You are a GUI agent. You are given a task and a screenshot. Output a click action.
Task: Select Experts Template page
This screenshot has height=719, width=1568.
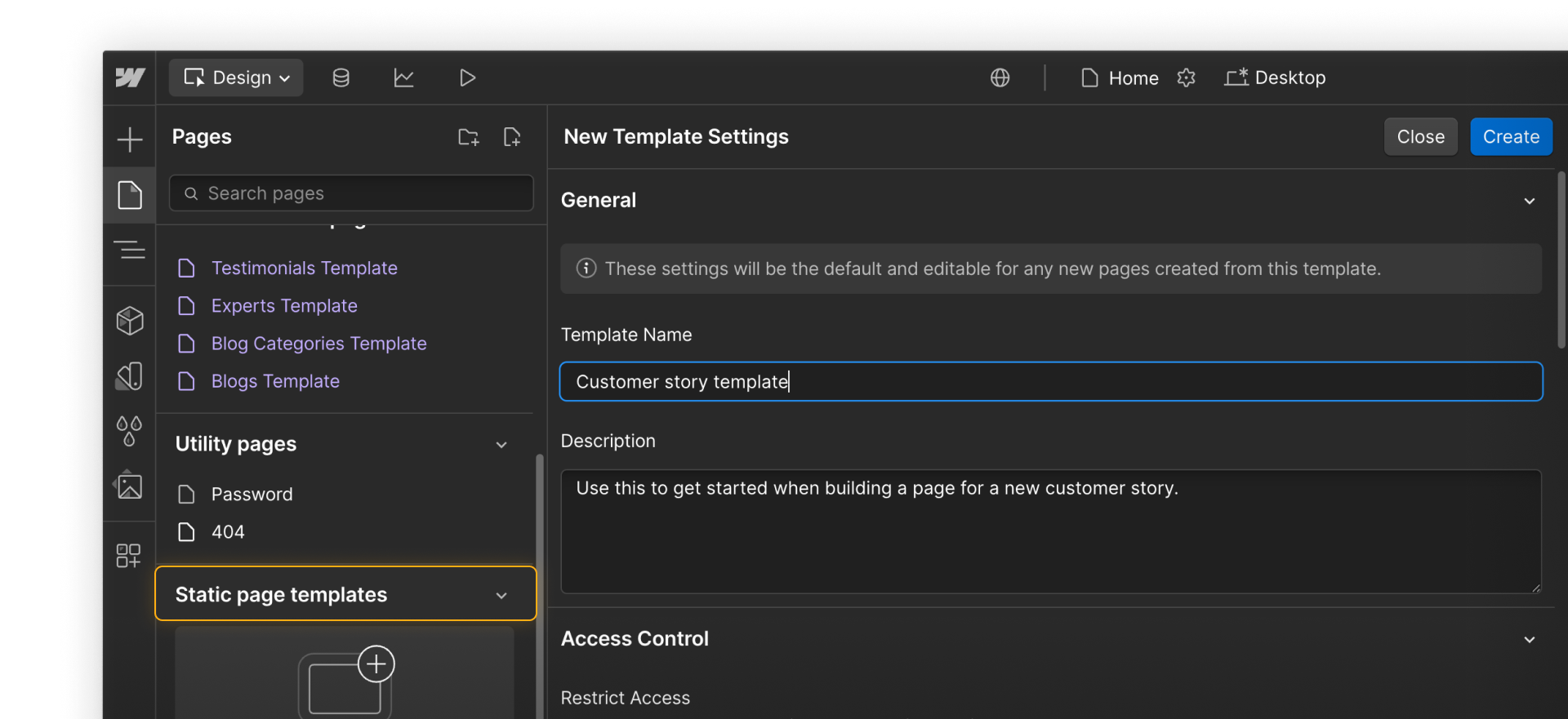[x=284, y=305]
